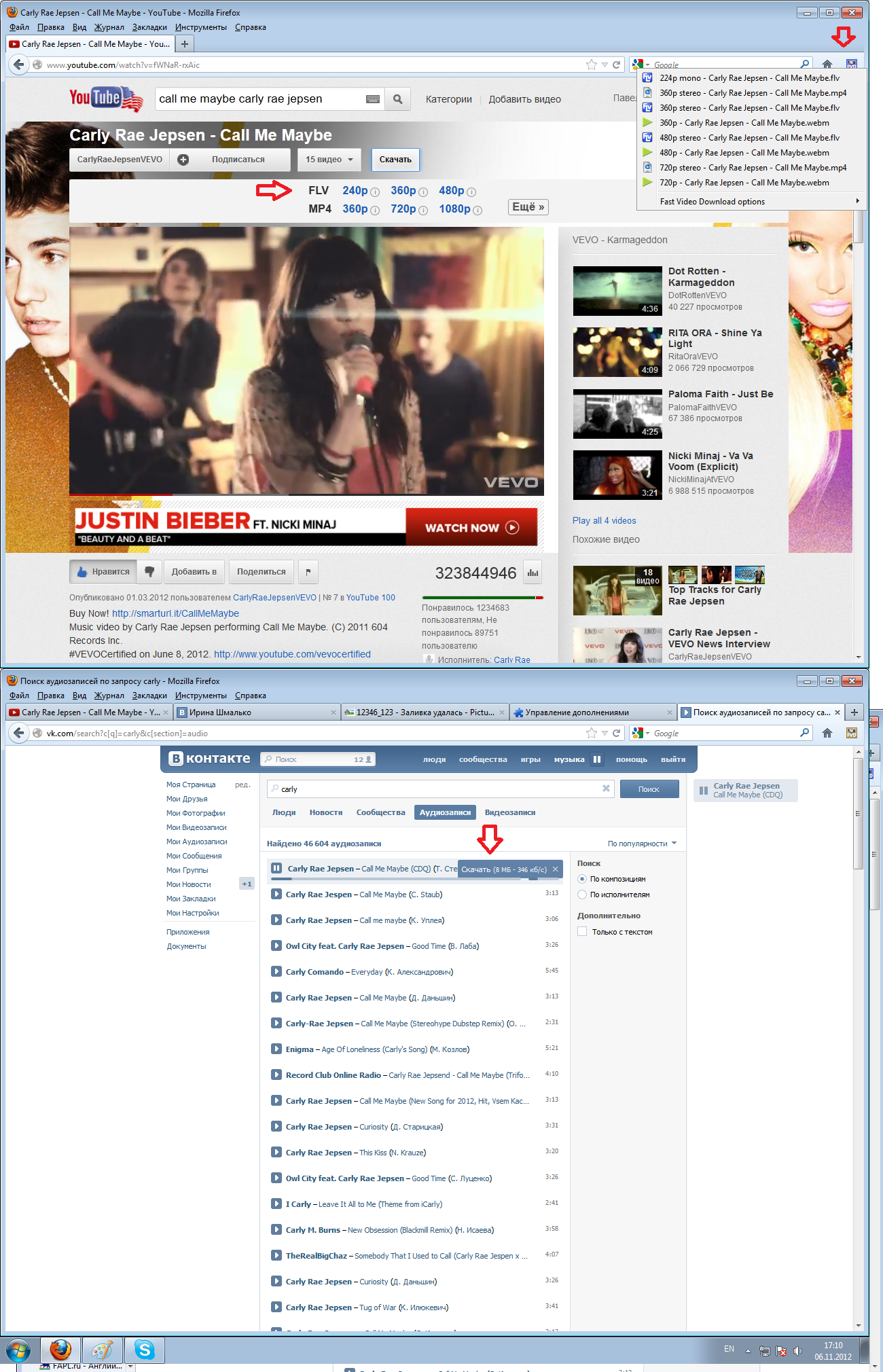Open the YouTube on-screen keyboard icon
This screenshot has height=1372, width=883.
372,99
